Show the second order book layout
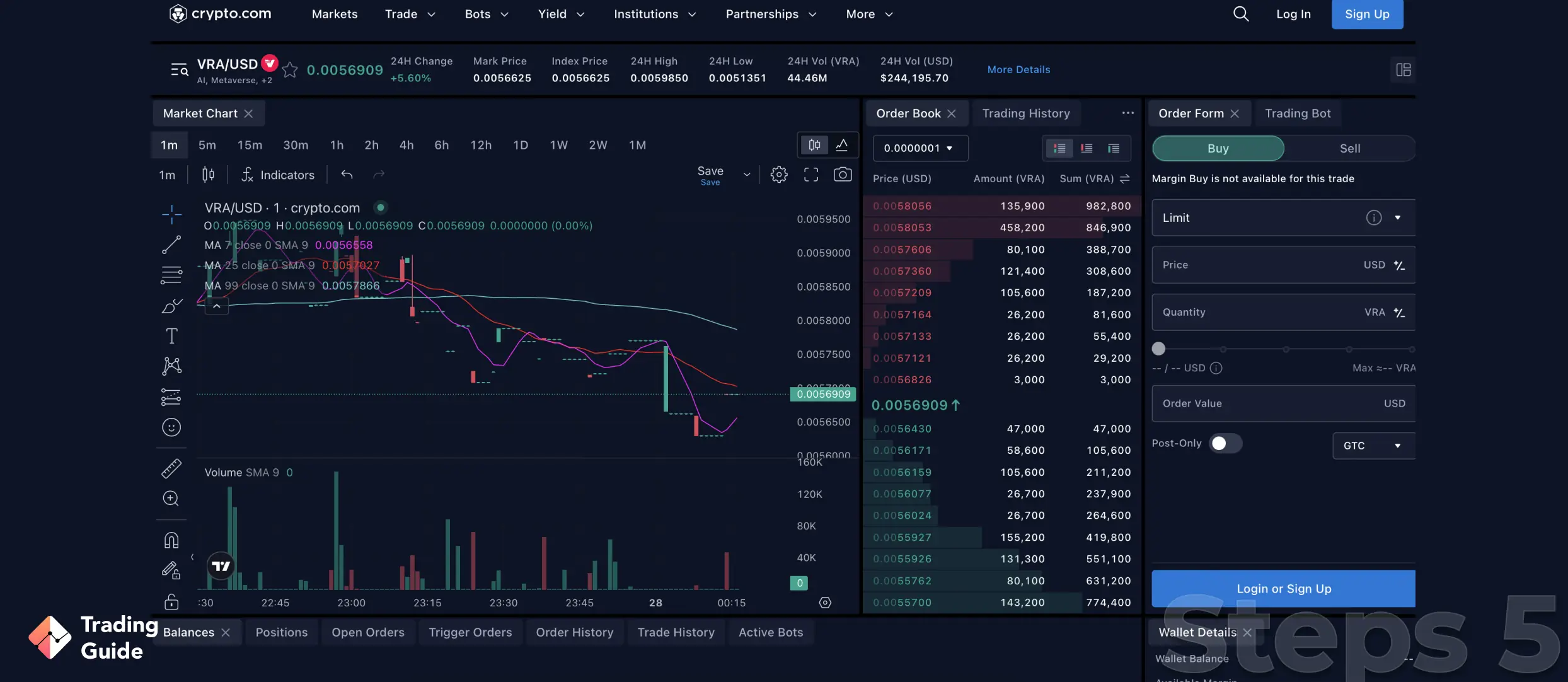Image resolution: width=1568 pixels, height=682 pixels. tap(1087, 148)
